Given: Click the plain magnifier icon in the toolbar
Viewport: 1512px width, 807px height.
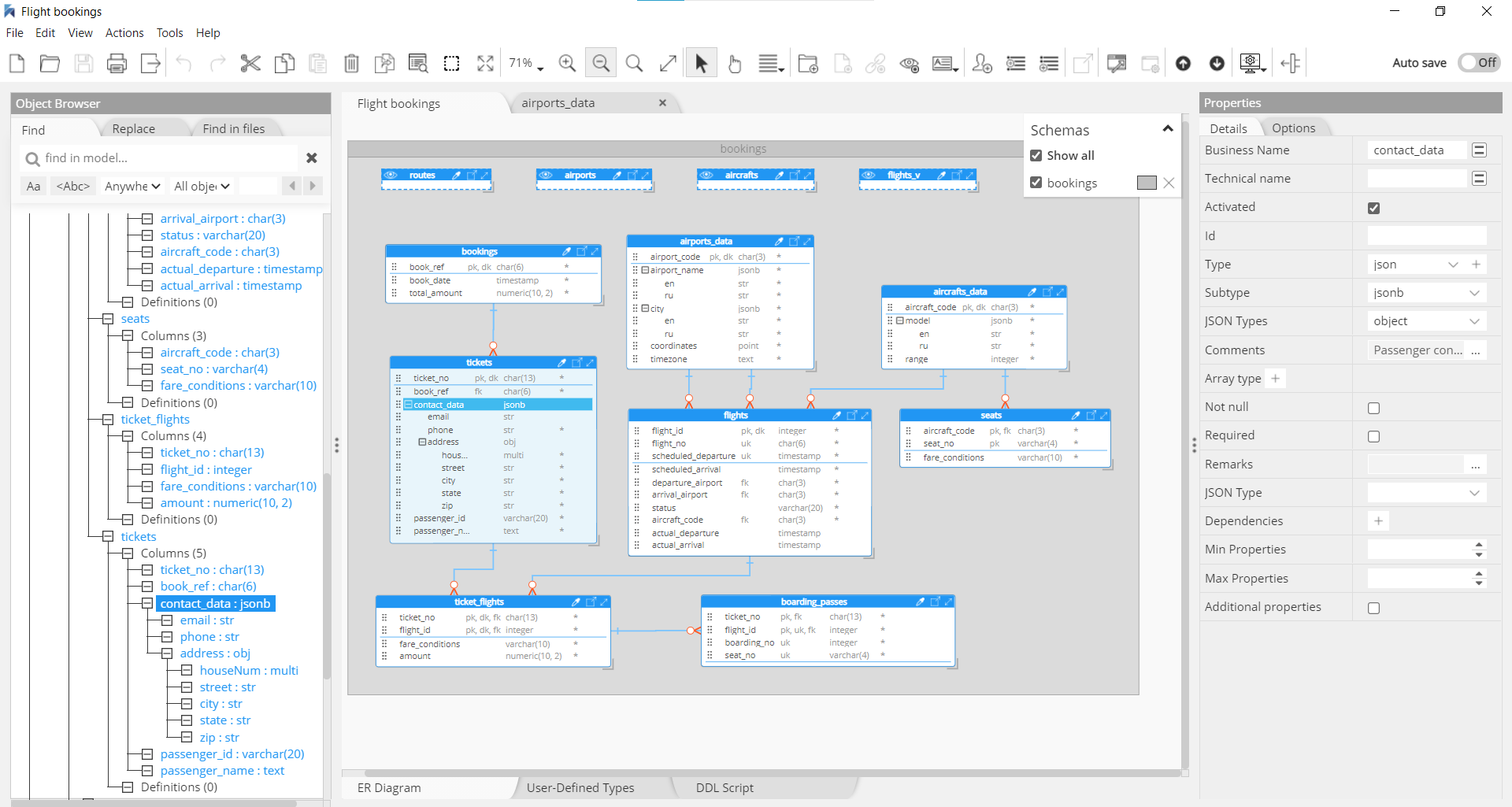Looking at the screenshot, I should tap(634, 63).
